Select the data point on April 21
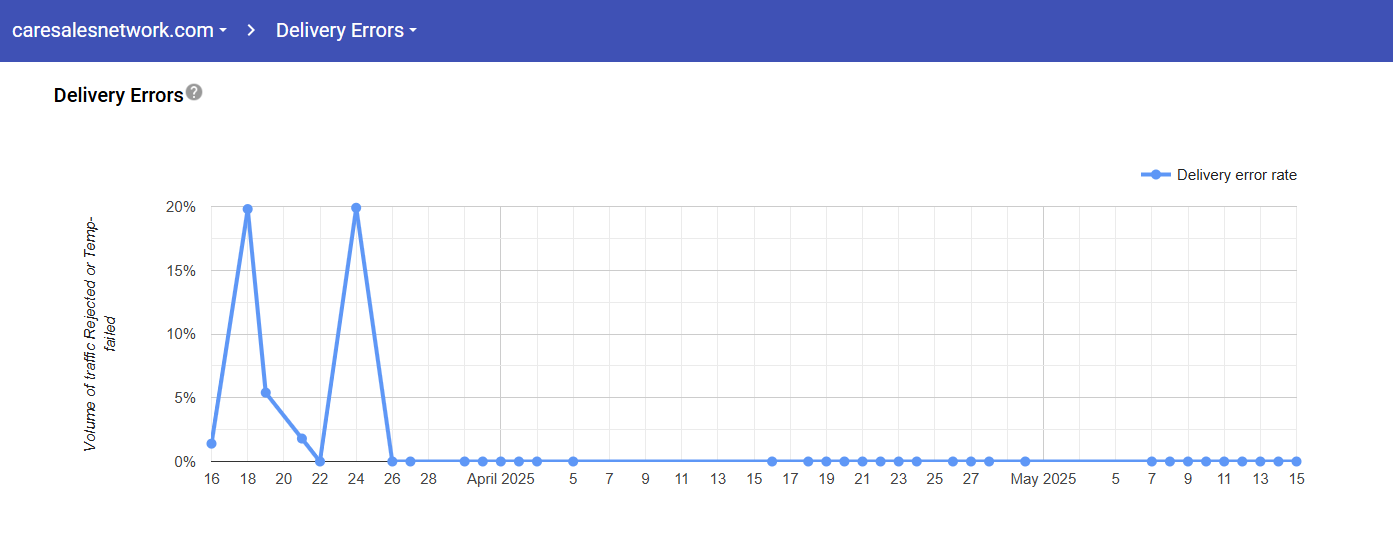The image size is (1393, 555). point(862,461)
